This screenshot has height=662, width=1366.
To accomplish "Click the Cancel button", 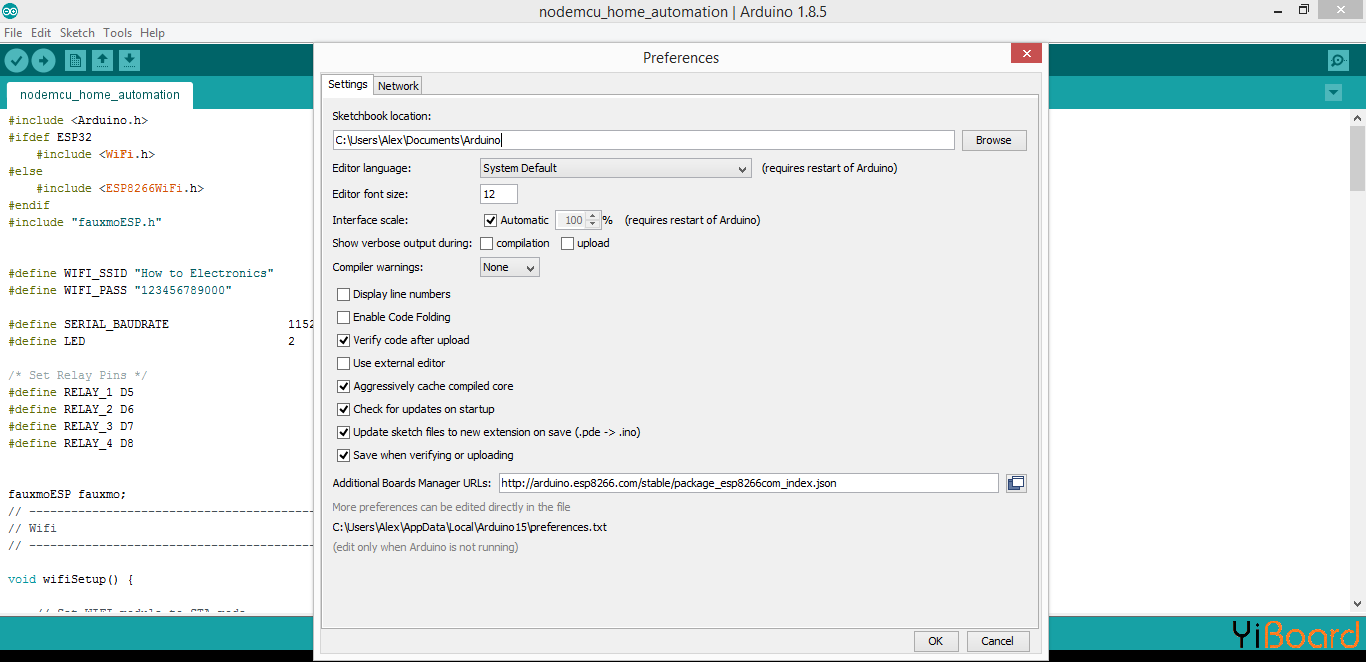I will [997, 641].
